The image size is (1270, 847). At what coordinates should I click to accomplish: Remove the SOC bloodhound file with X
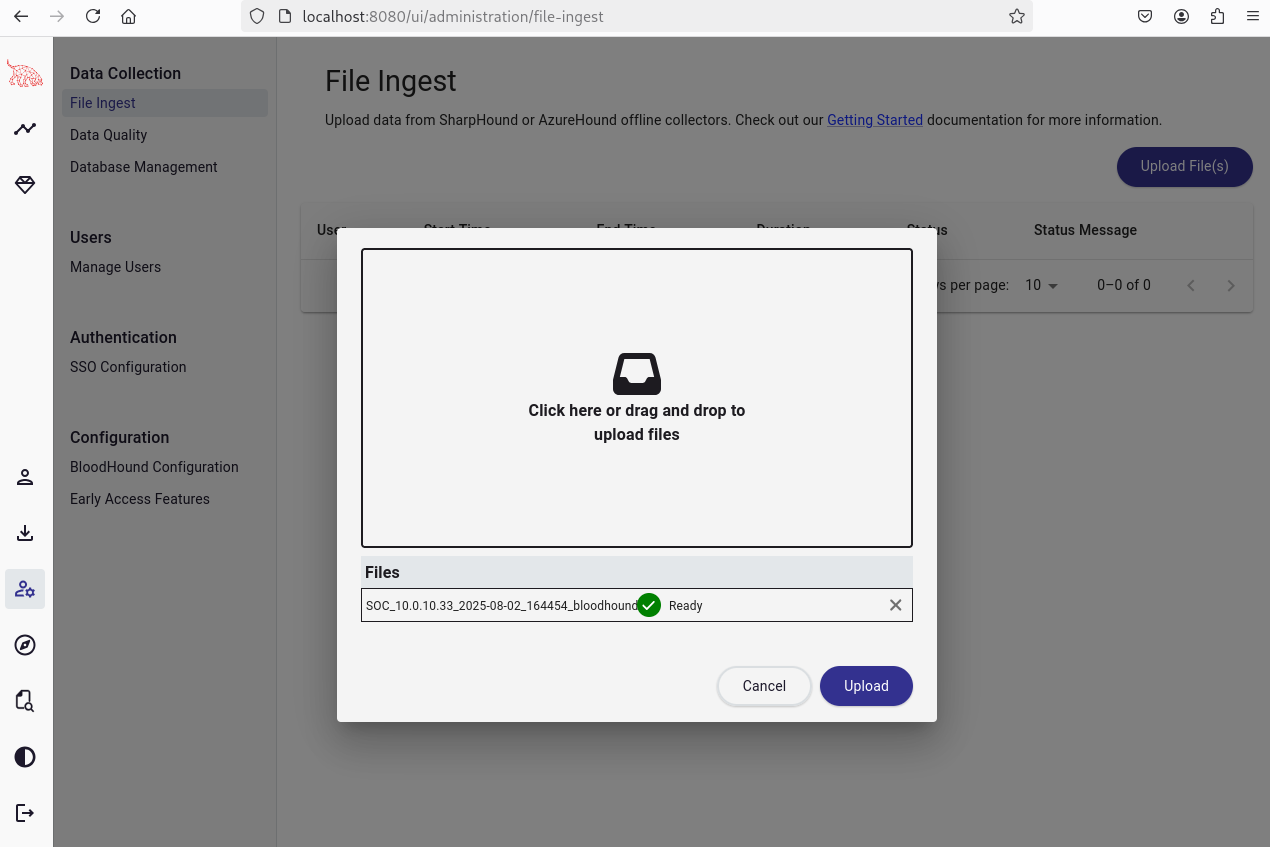click(895, 605)
